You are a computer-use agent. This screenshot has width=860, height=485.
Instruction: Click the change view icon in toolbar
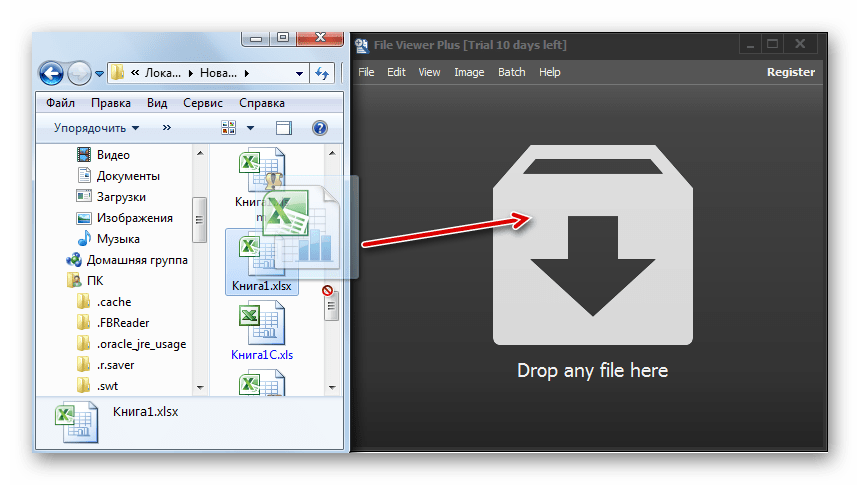(x=229, y=128)
